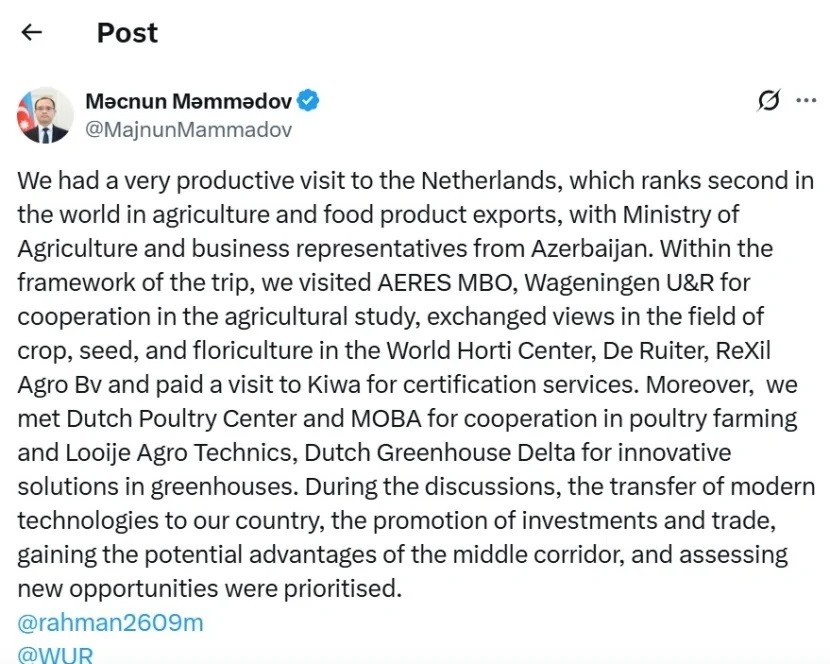Open Məcnun Məmmədov's profile picture
The image size is (830, 664).
(x=45, y=115)
